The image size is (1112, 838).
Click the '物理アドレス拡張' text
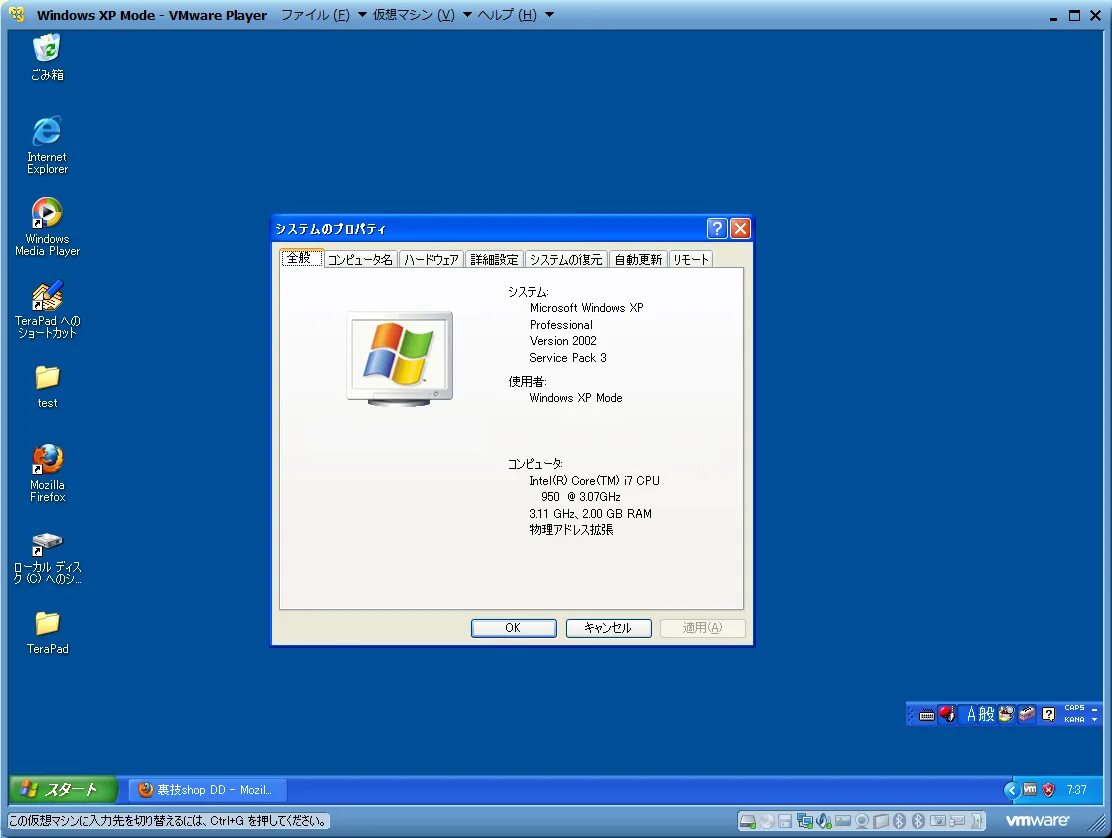[x=571, y=530]
